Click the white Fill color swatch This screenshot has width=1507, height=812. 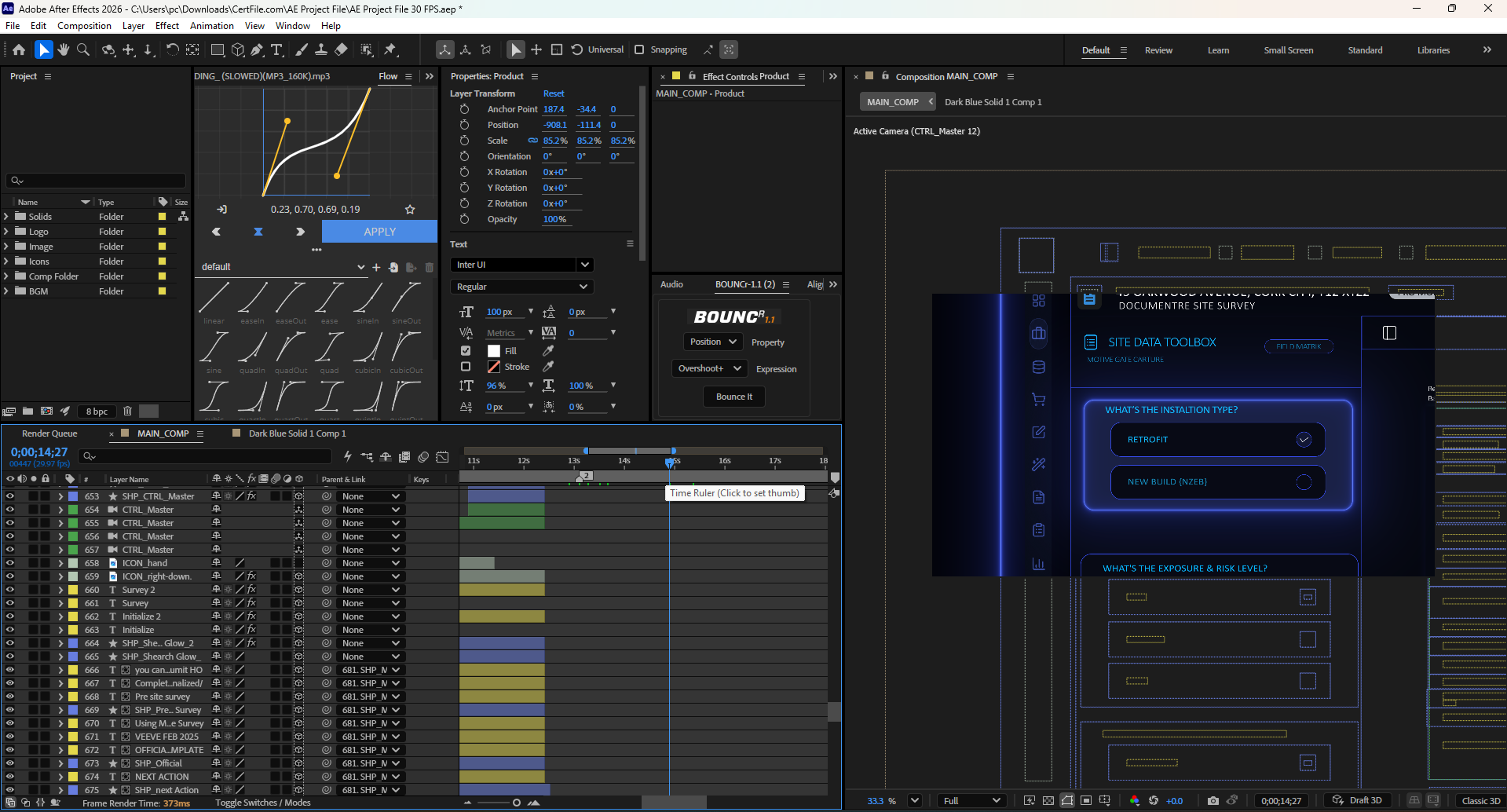(494, 351)
